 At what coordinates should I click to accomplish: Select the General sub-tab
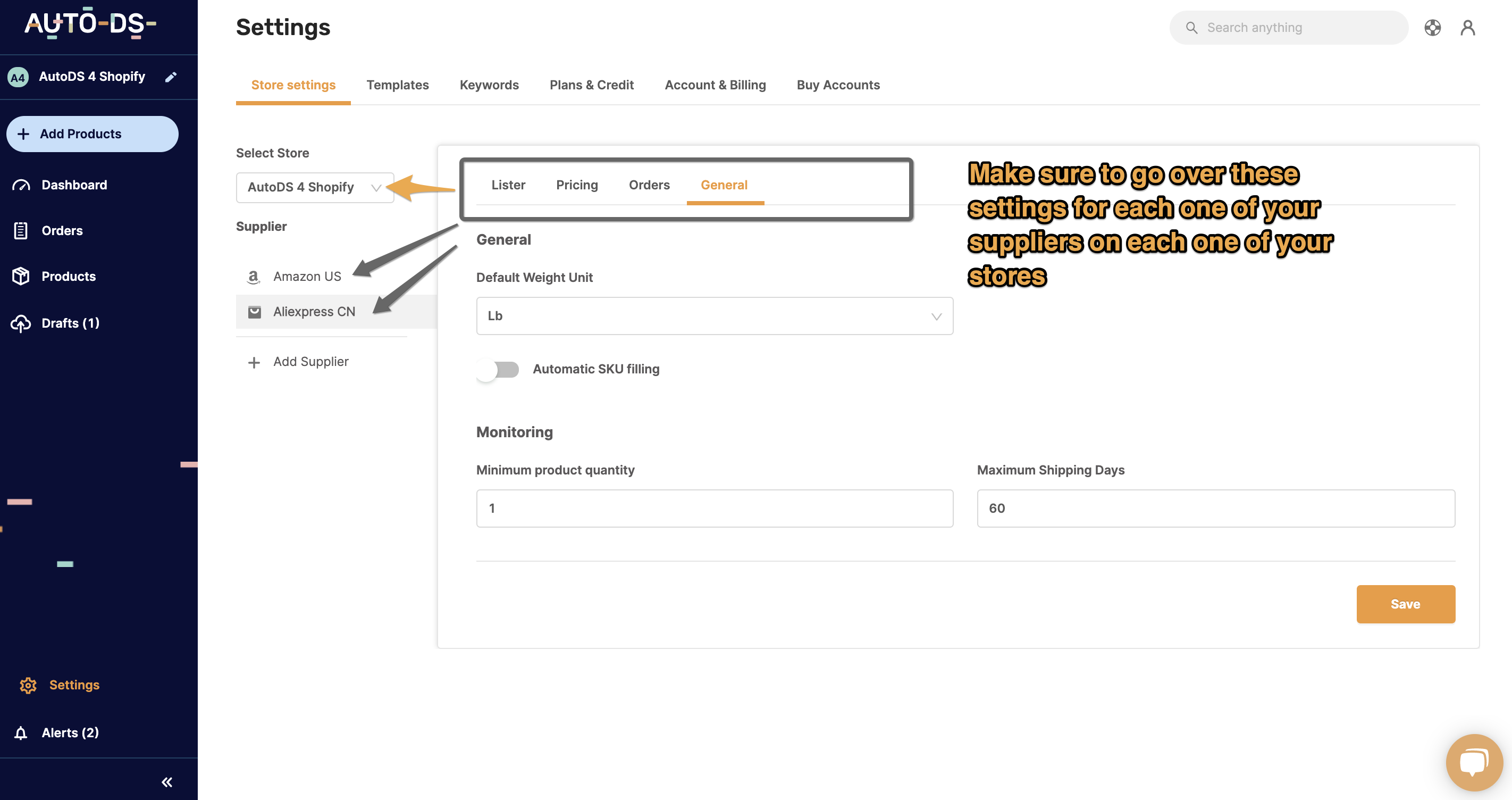pos(724,185)
